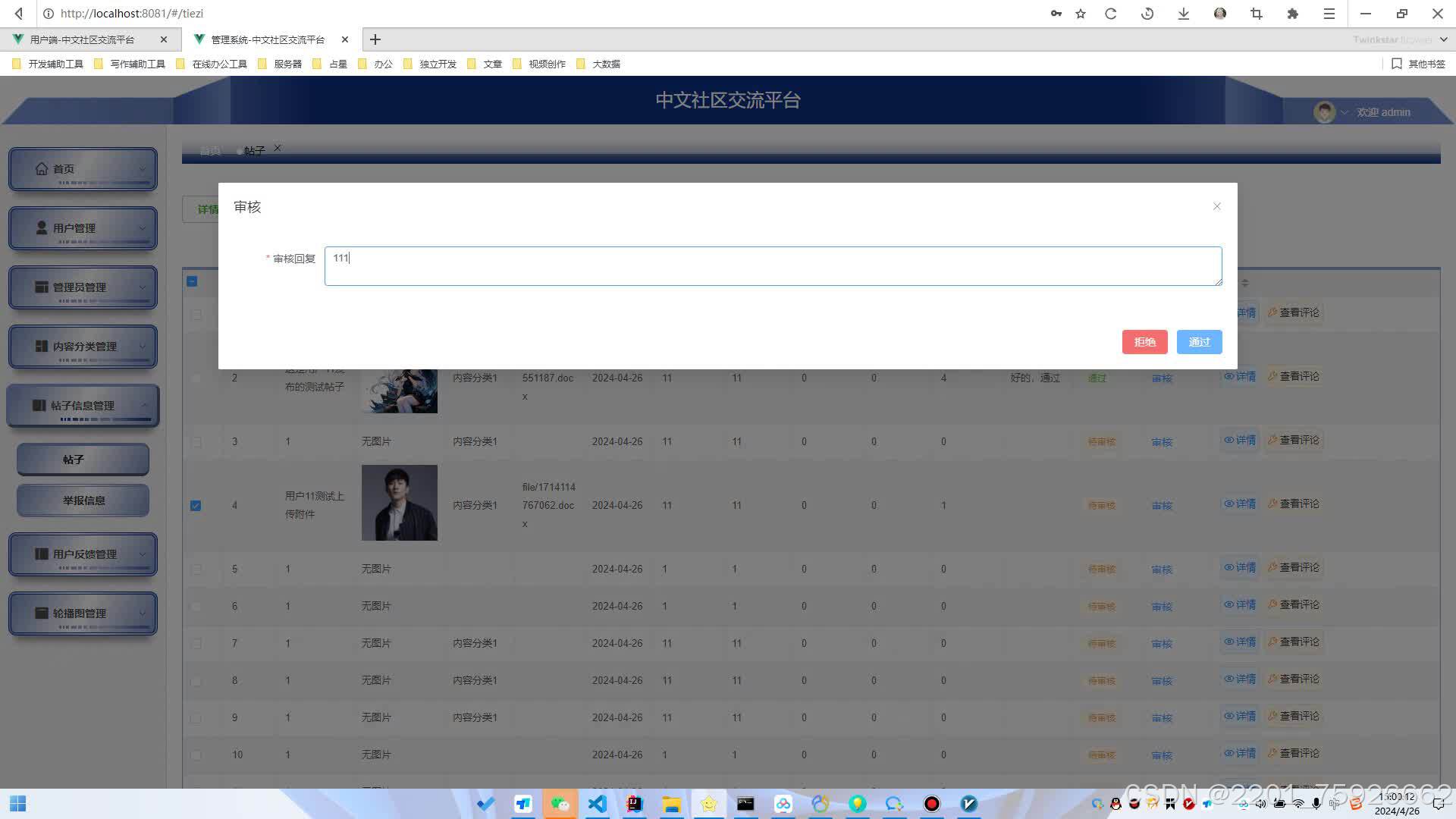The width and height of the screenshot is (1456, 819).
Task: Click into the 审核回复 text area
Action: pyautogui.click(x=772, y=266)
